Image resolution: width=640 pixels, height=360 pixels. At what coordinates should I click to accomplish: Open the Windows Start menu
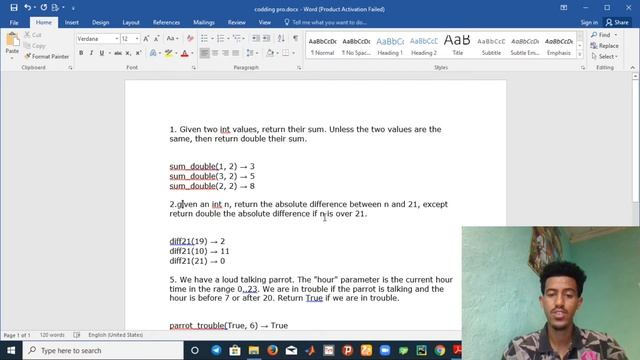11,351
